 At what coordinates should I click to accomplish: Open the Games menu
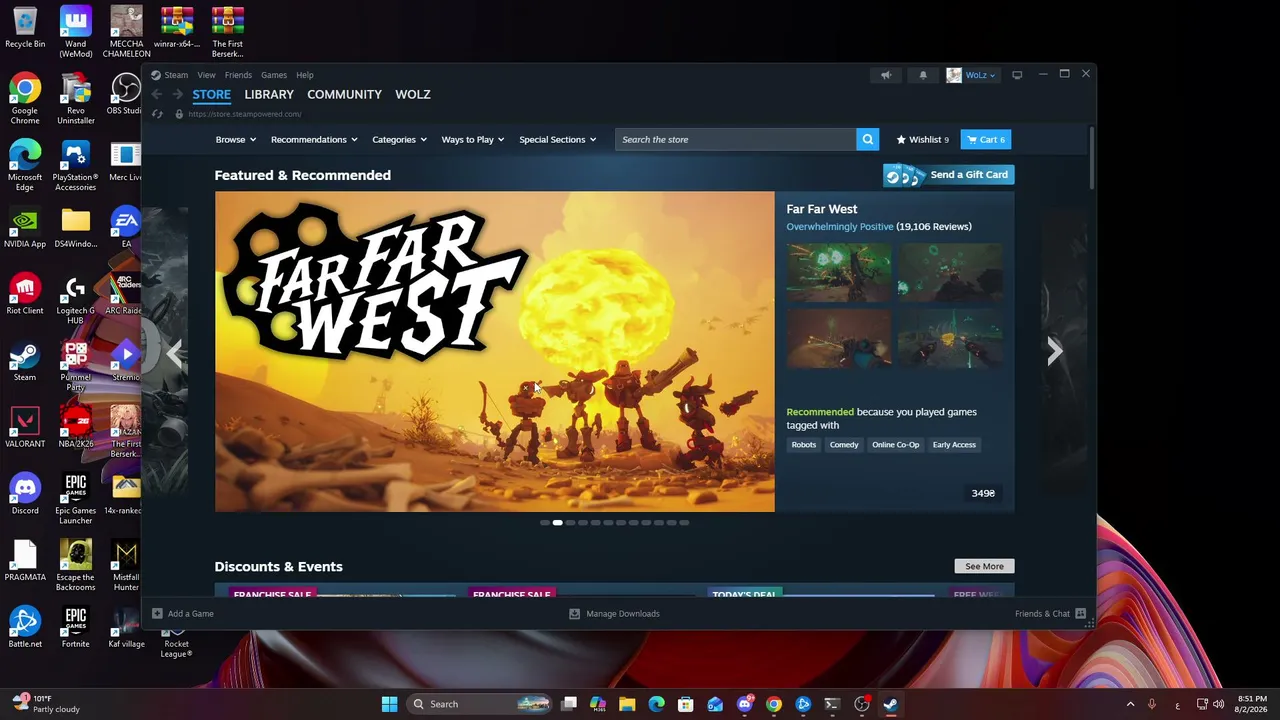pos(274,75)
